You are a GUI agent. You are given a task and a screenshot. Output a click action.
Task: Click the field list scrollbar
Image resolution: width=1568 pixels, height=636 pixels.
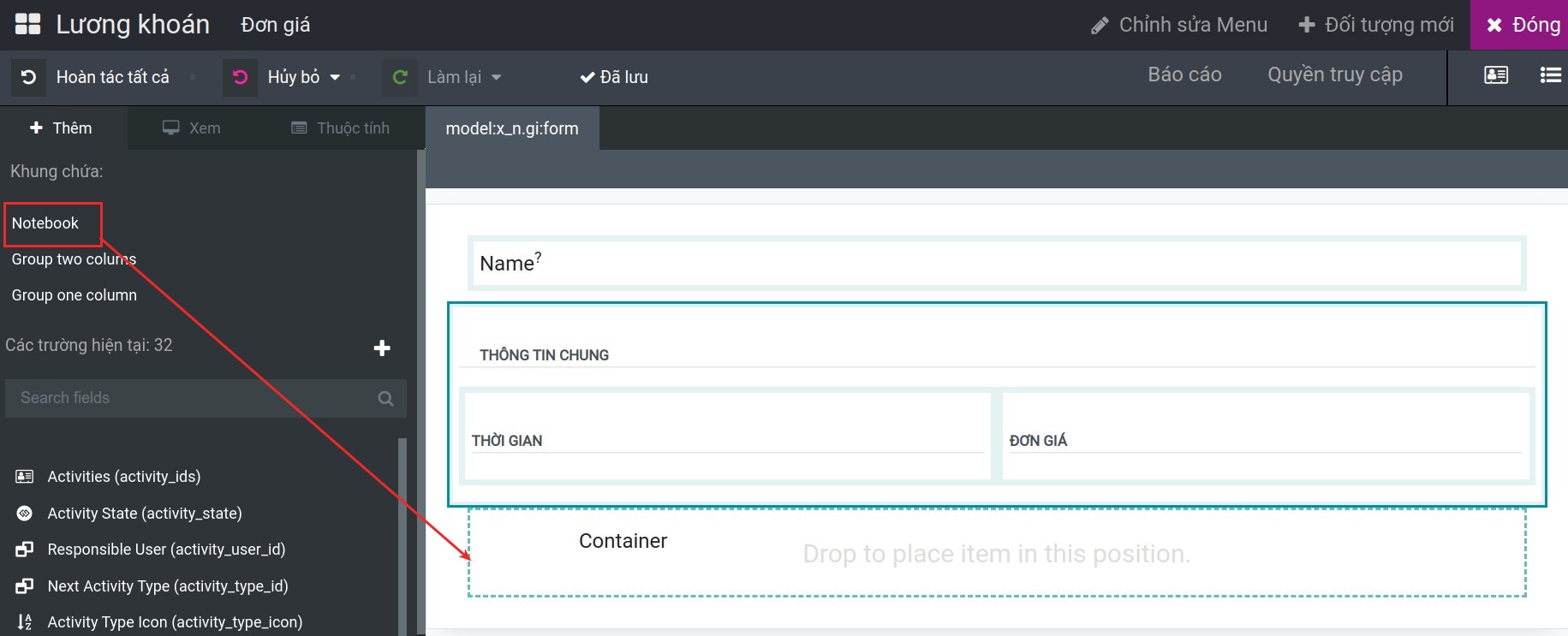(402, 536)
